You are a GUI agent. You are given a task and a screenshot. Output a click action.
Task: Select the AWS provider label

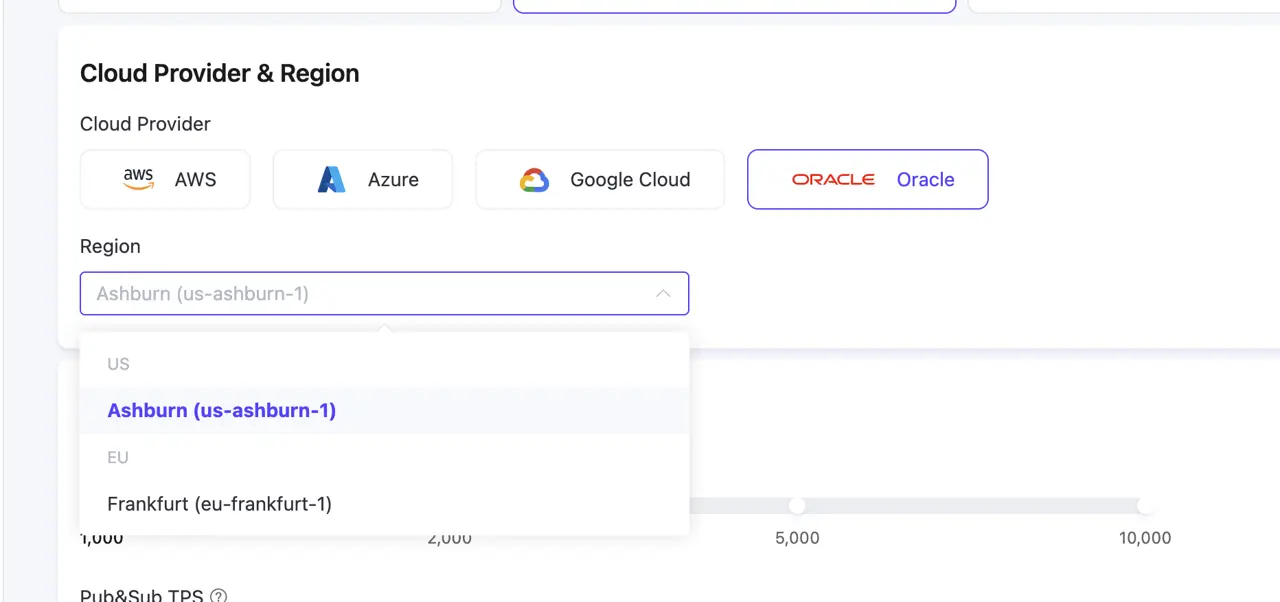click(195, 180)
